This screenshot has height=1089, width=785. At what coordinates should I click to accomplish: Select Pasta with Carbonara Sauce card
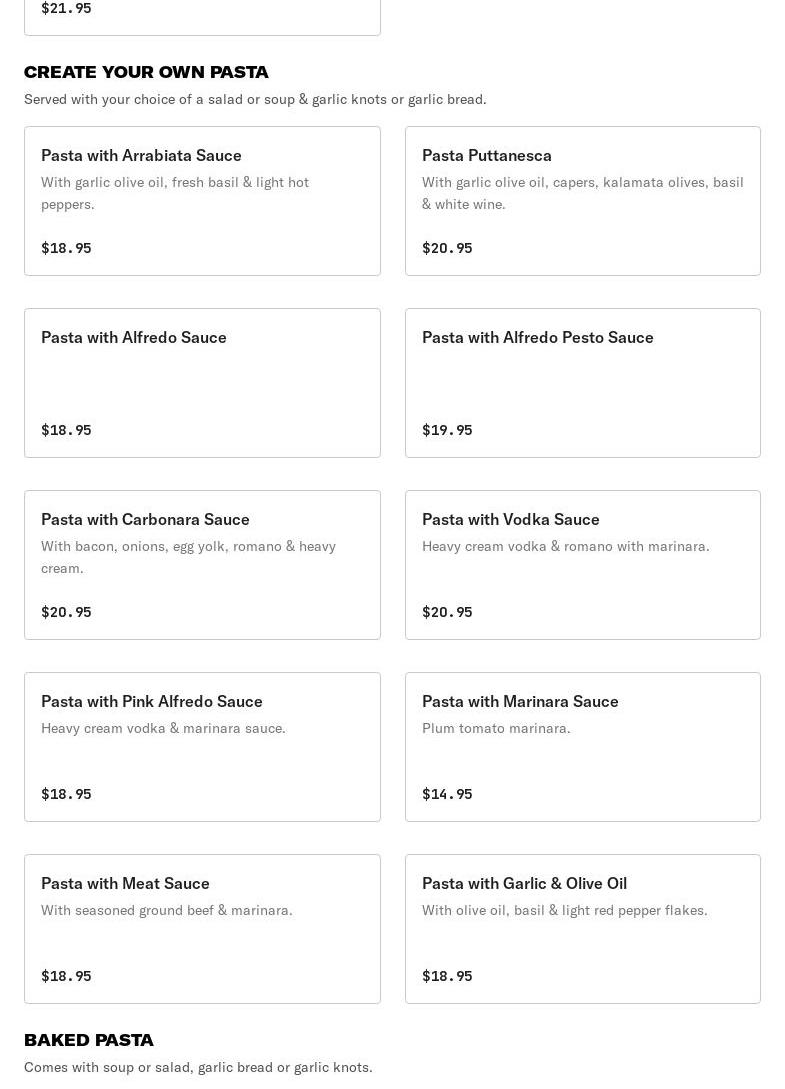(202, 565)
